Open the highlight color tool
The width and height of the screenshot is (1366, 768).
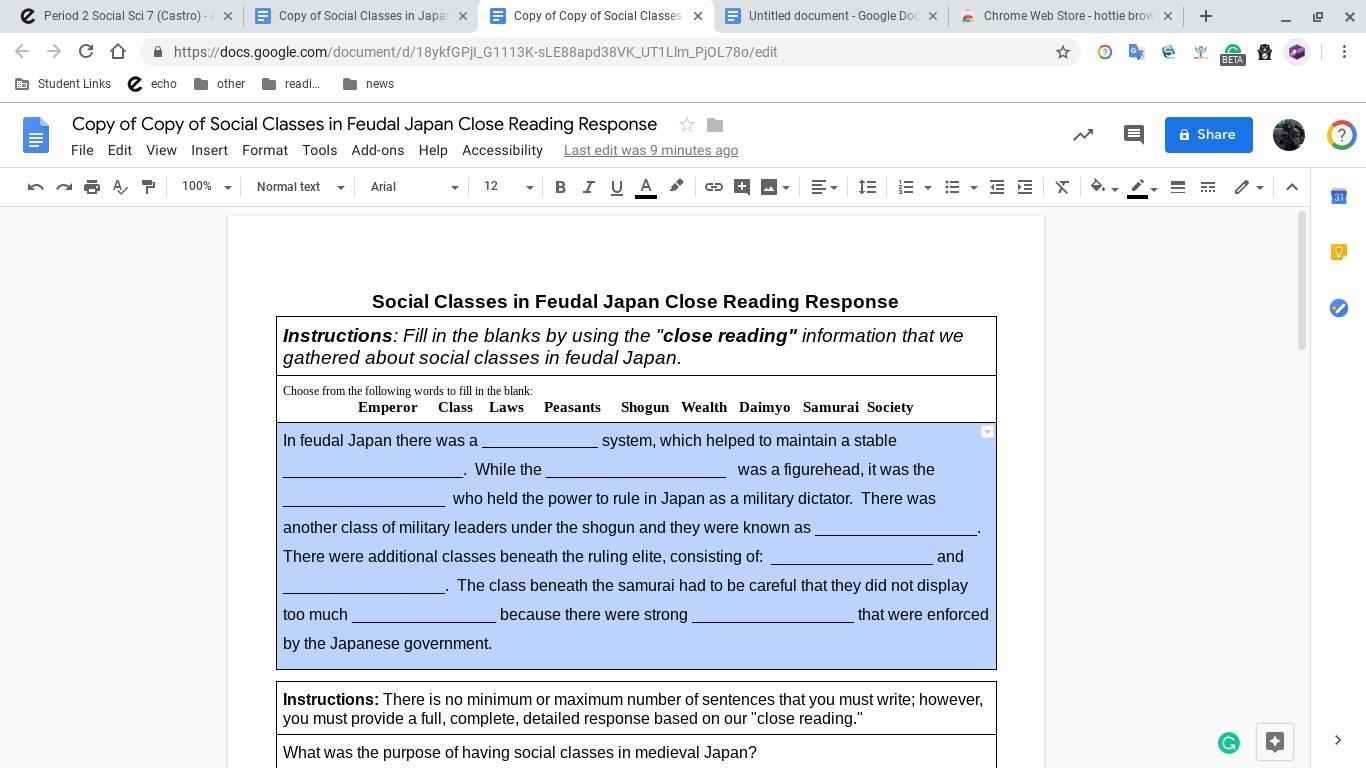coord(676,187)
